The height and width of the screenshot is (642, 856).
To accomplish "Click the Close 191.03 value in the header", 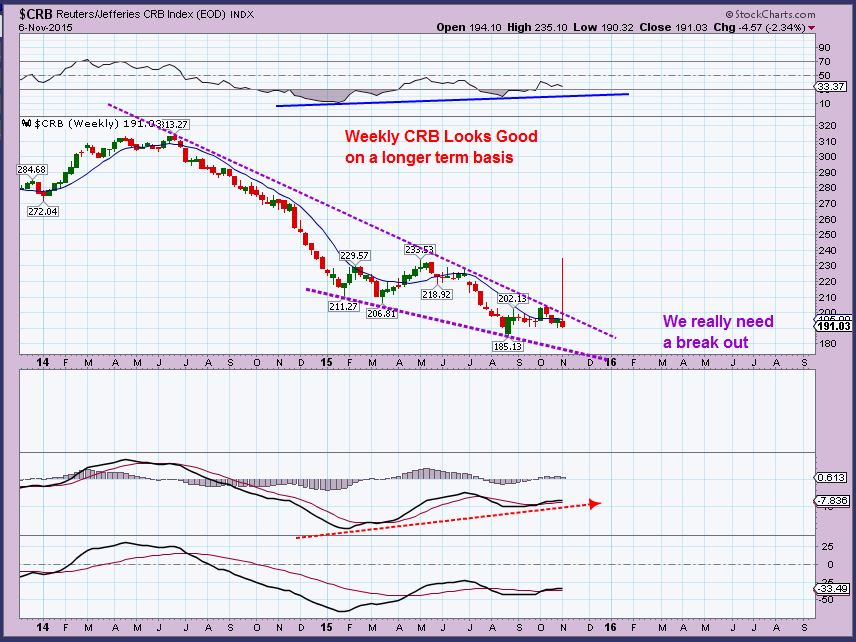I will pos(674,27).
